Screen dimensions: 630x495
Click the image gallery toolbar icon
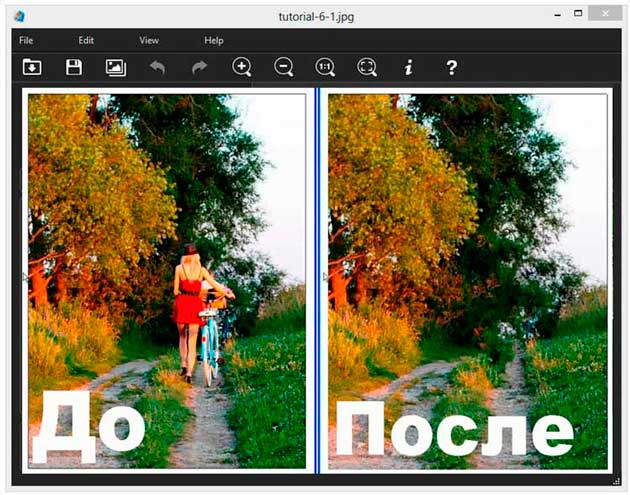[116, 67]
